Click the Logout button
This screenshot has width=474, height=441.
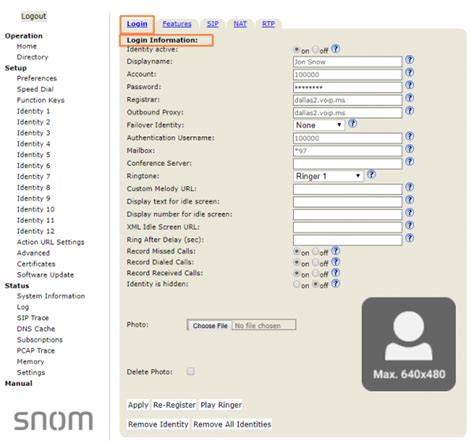point(34,16)
